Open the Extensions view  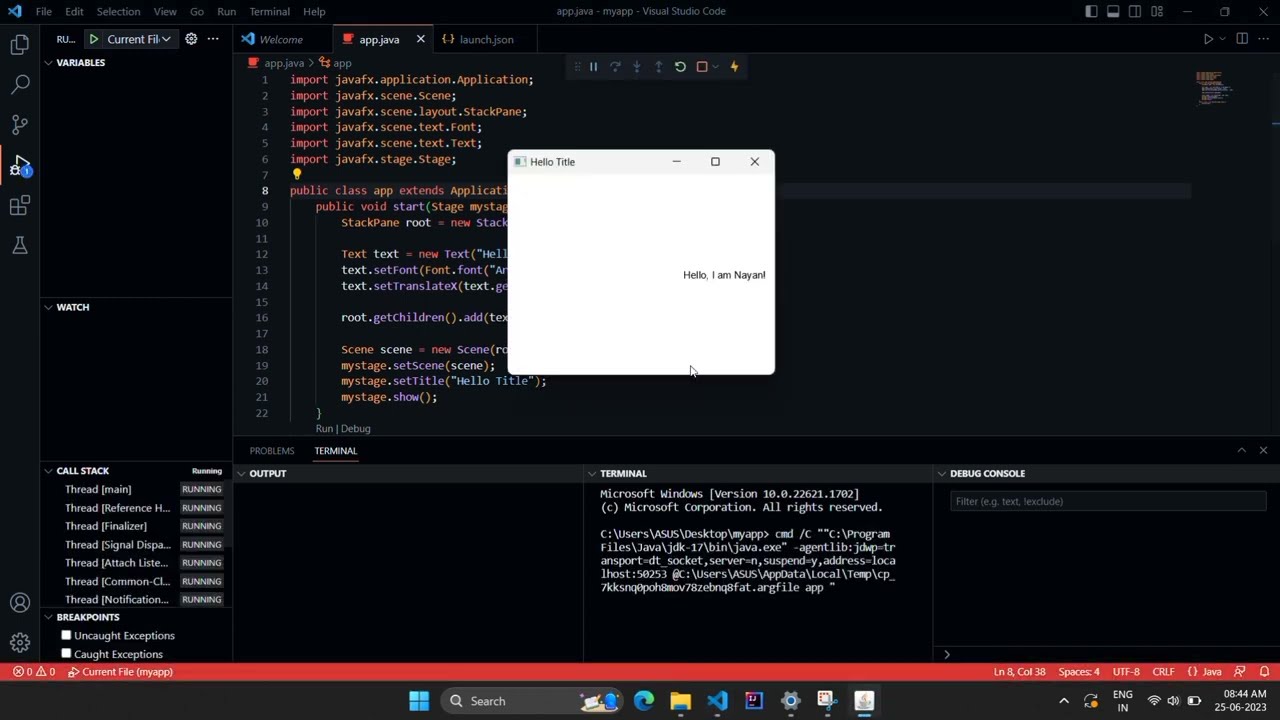[20, 205]
